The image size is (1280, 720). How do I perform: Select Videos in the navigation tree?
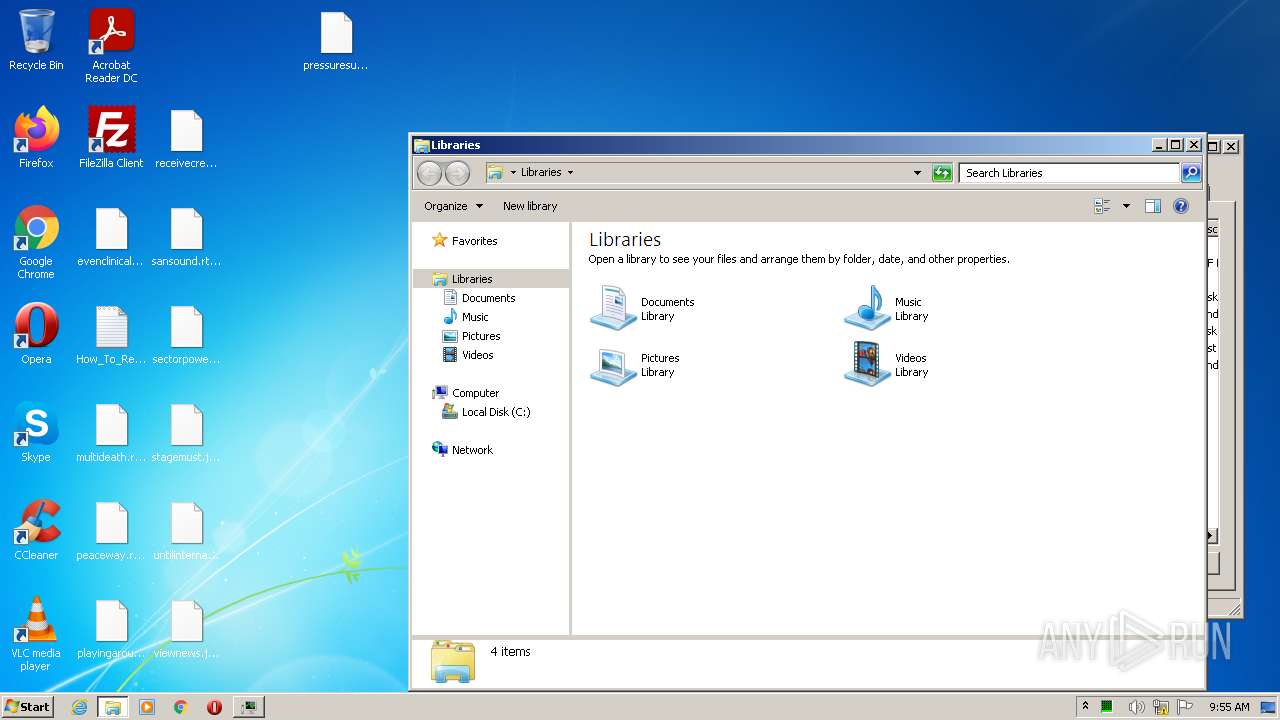pyautogui.click(x=477, y=355)
